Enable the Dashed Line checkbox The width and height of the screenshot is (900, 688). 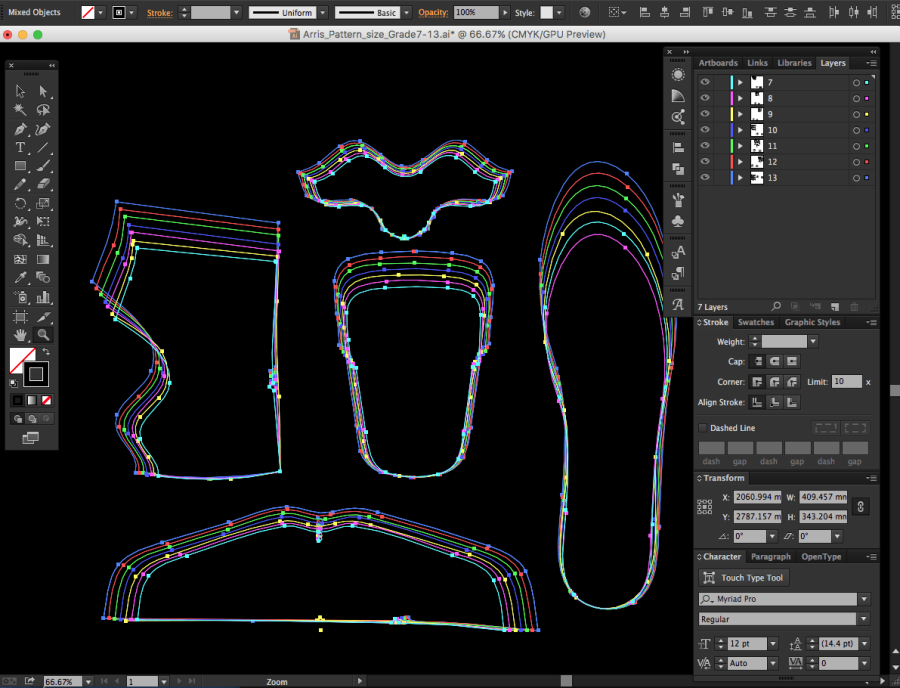coord(703,427)
